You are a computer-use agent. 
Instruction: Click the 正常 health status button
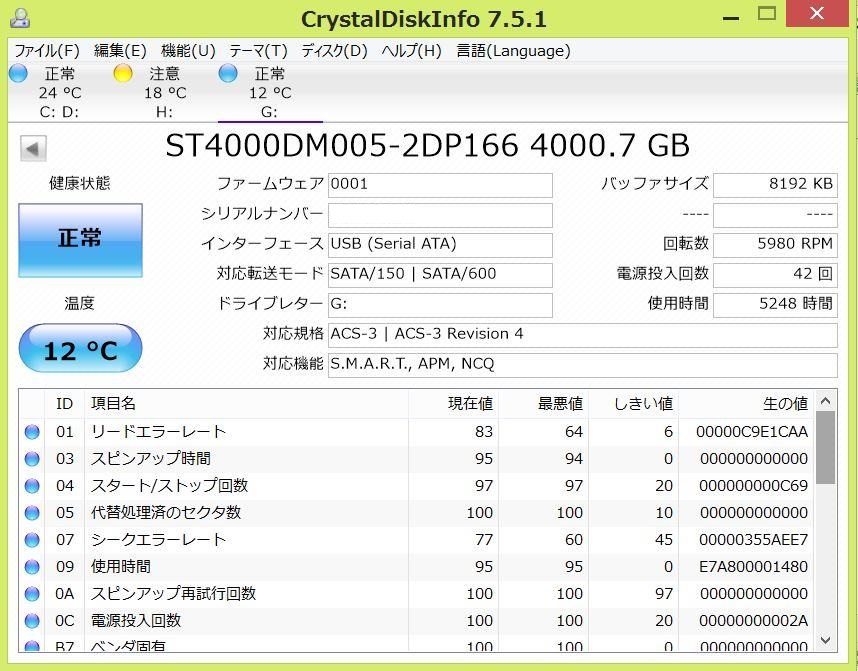click(x=79, y=240)
